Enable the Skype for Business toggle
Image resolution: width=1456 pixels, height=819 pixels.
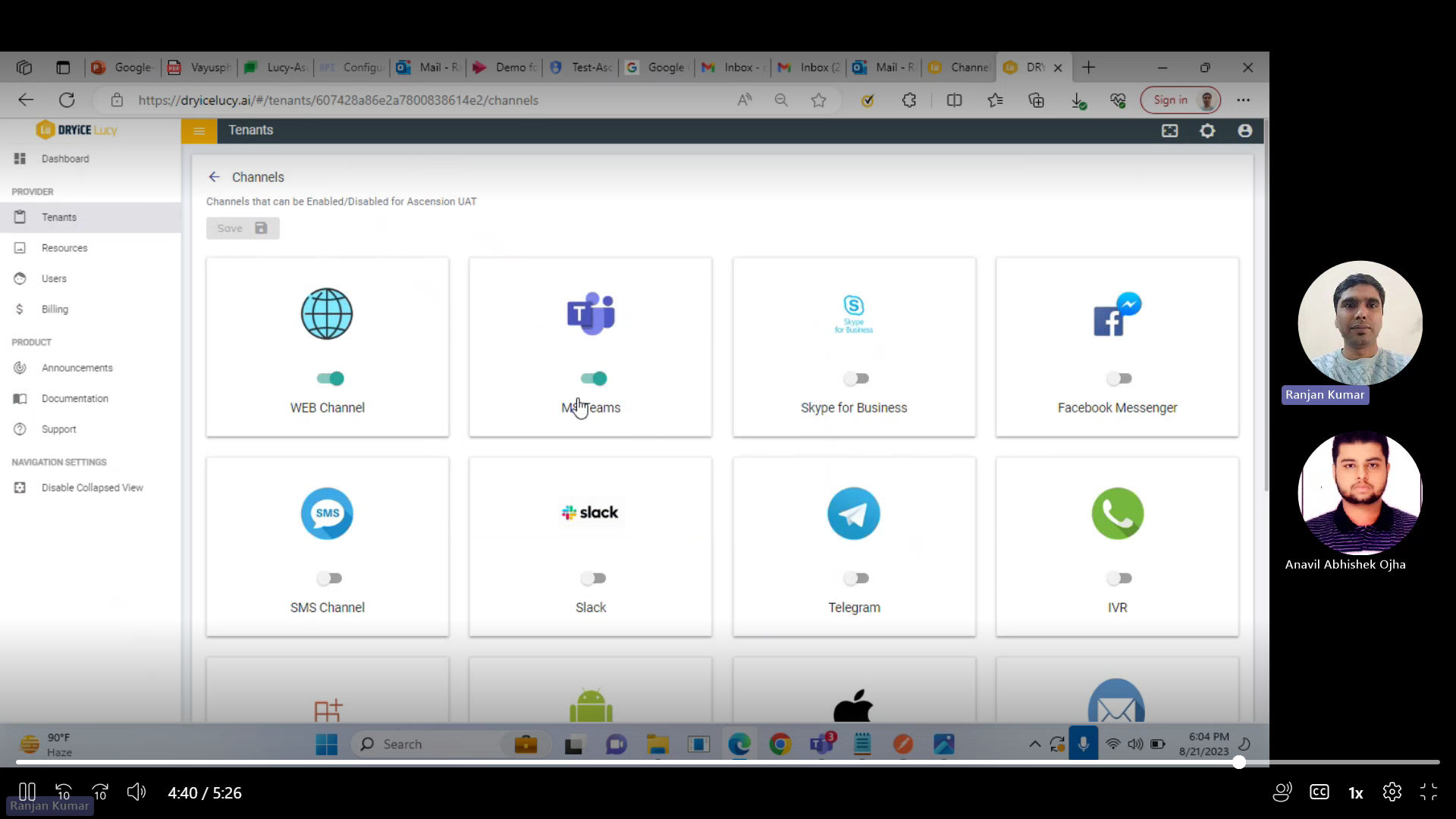click(856, 378)
